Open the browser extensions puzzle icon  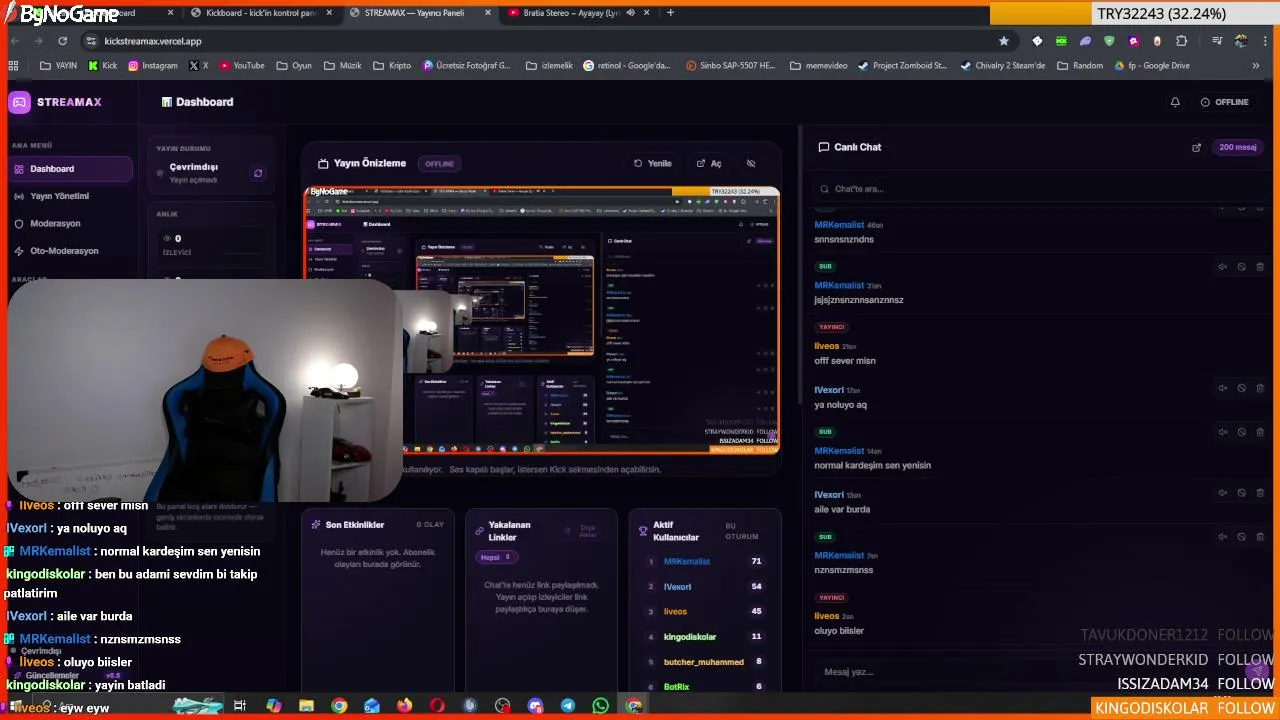coord(1181,41)
